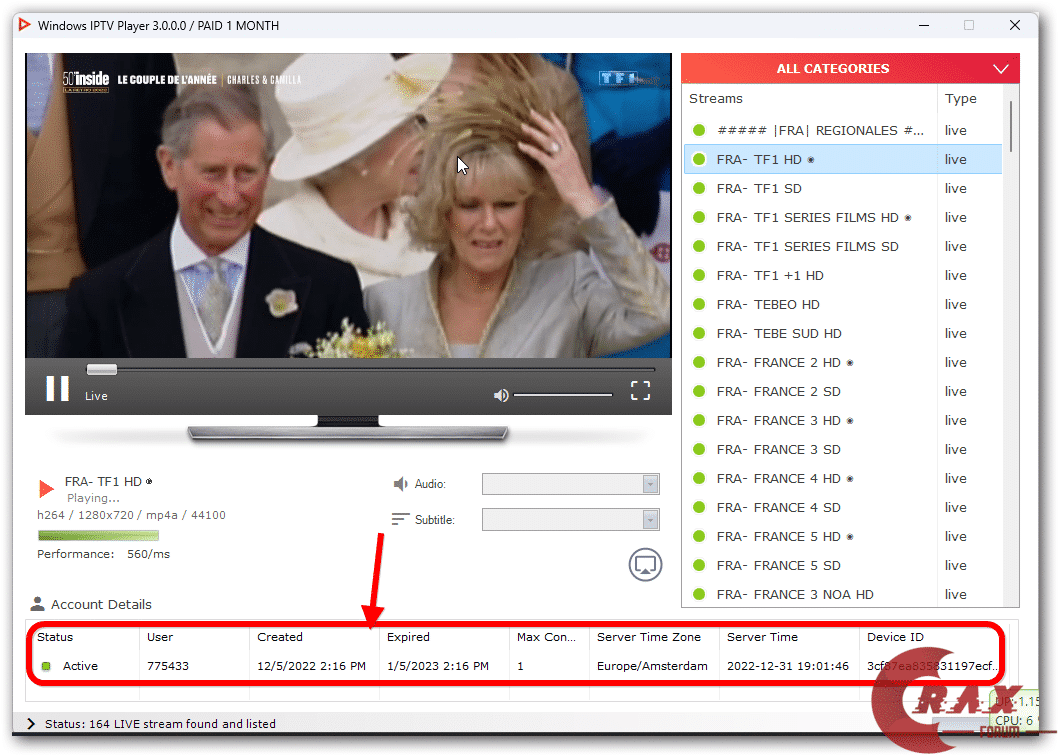Click the user value 775433
Screen dimensions: 1059x756
168,666
